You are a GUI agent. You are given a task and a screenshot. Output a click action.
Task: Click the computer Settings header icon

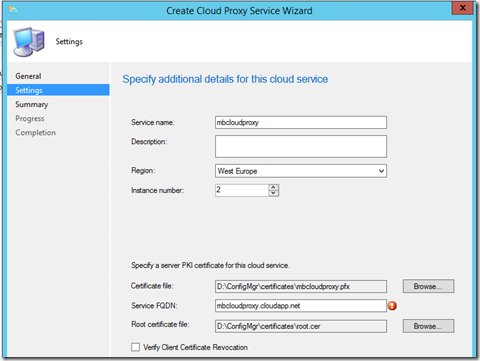pos(29,42)
